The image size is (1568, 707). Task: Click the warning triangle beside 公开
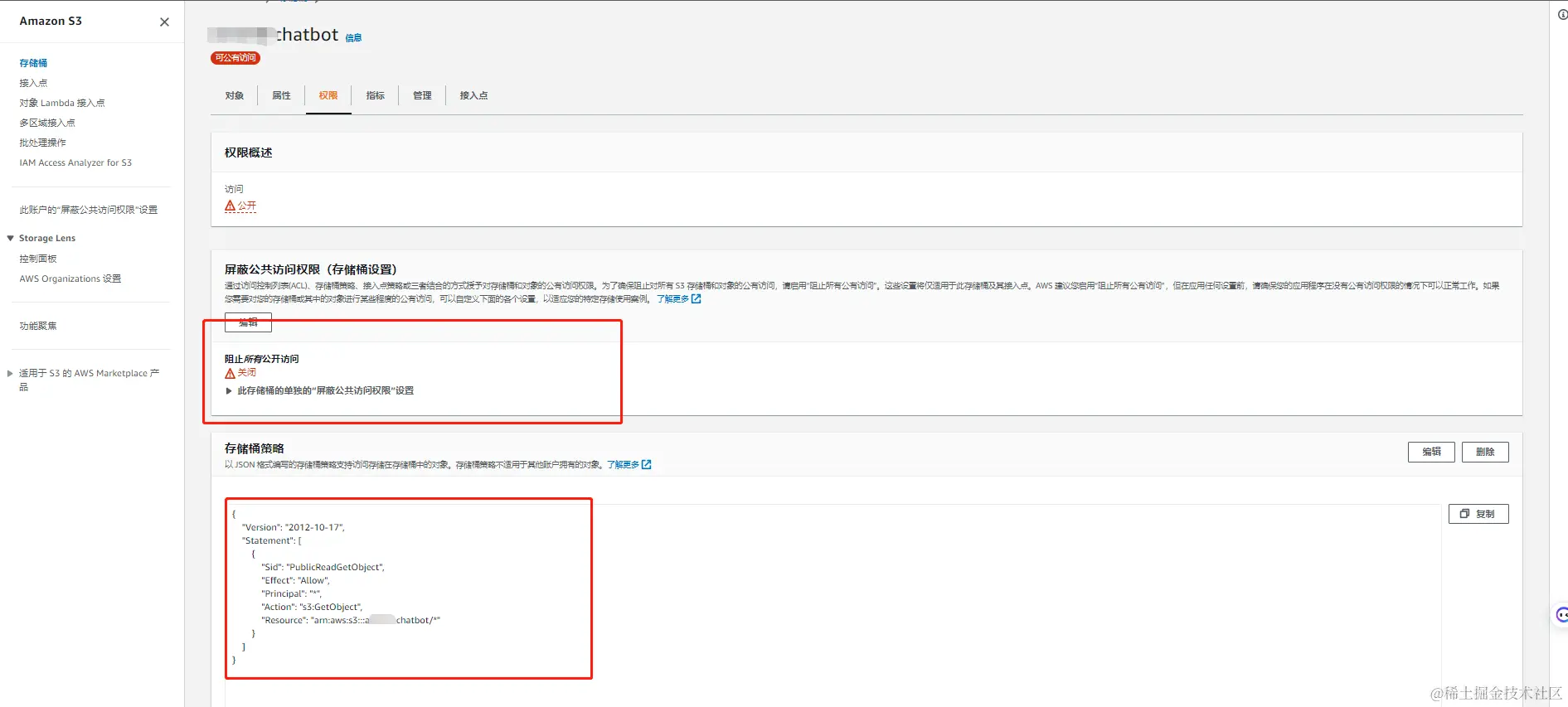(230, 206)
